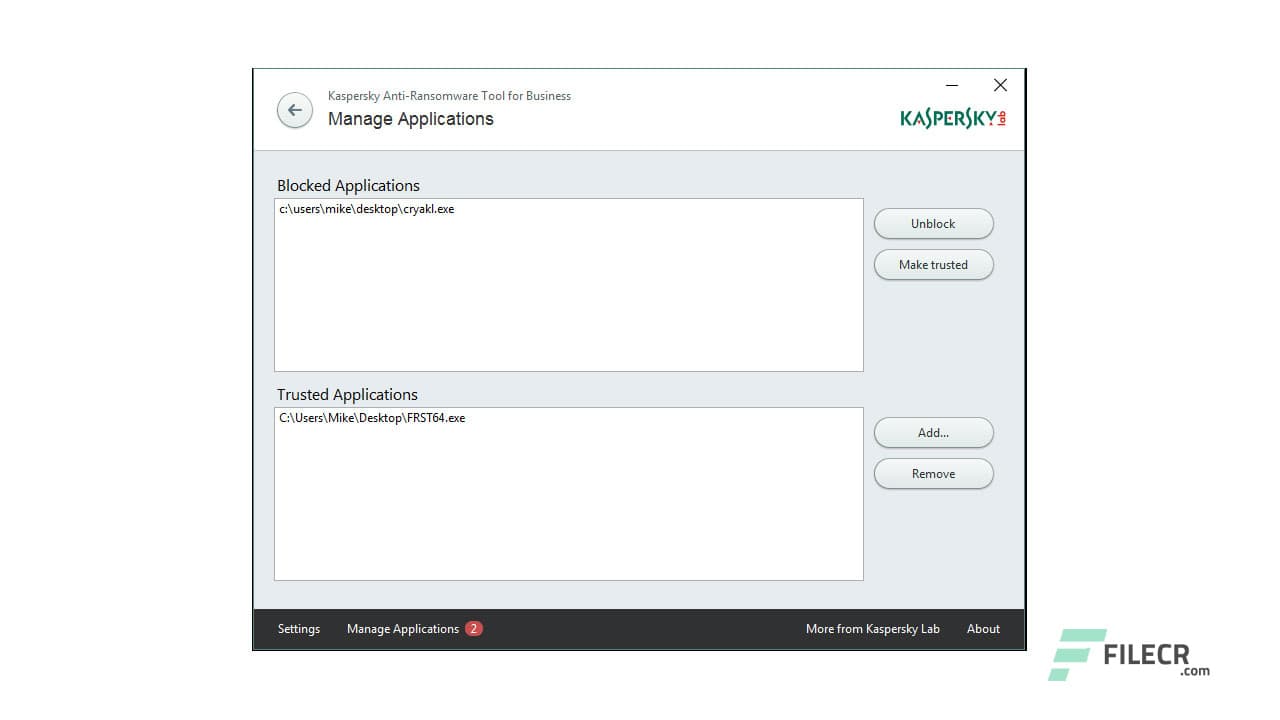Remove FRST64.exe from trusted applications
Screen dimensions: 1280x720
tap(933, 473)
